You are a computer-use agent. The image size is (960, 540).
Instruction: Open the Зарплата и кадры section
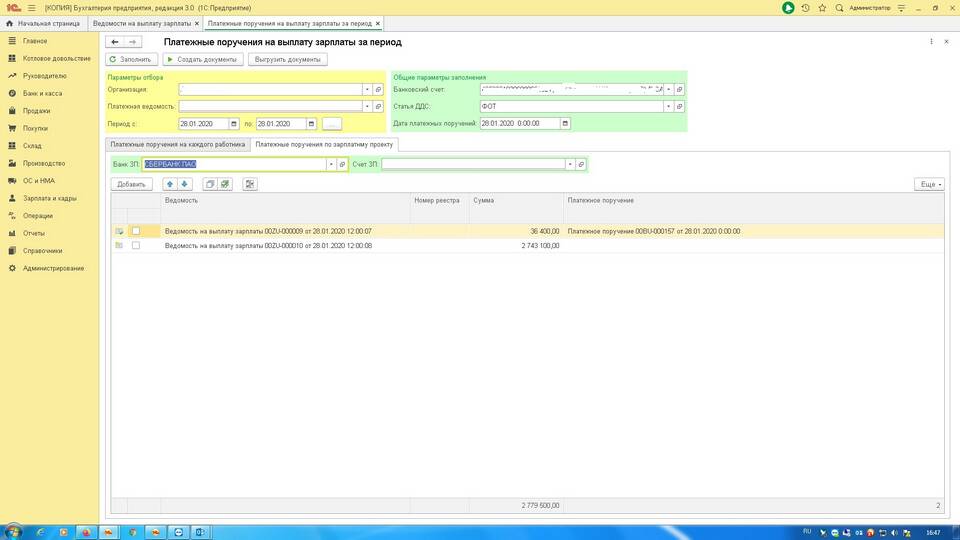point(50,198)
